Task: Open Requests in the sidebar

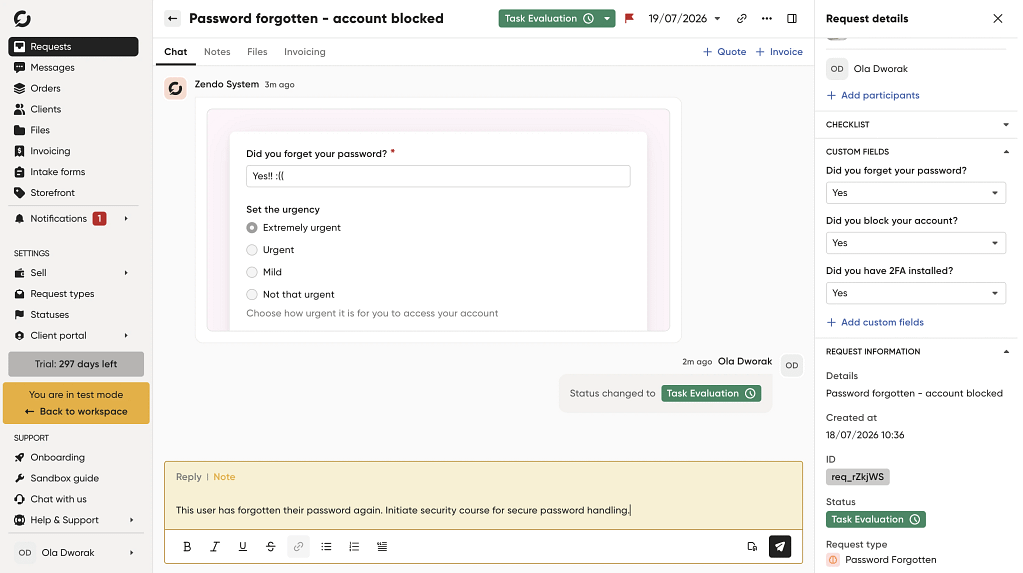Action: [x=73, y=46]
